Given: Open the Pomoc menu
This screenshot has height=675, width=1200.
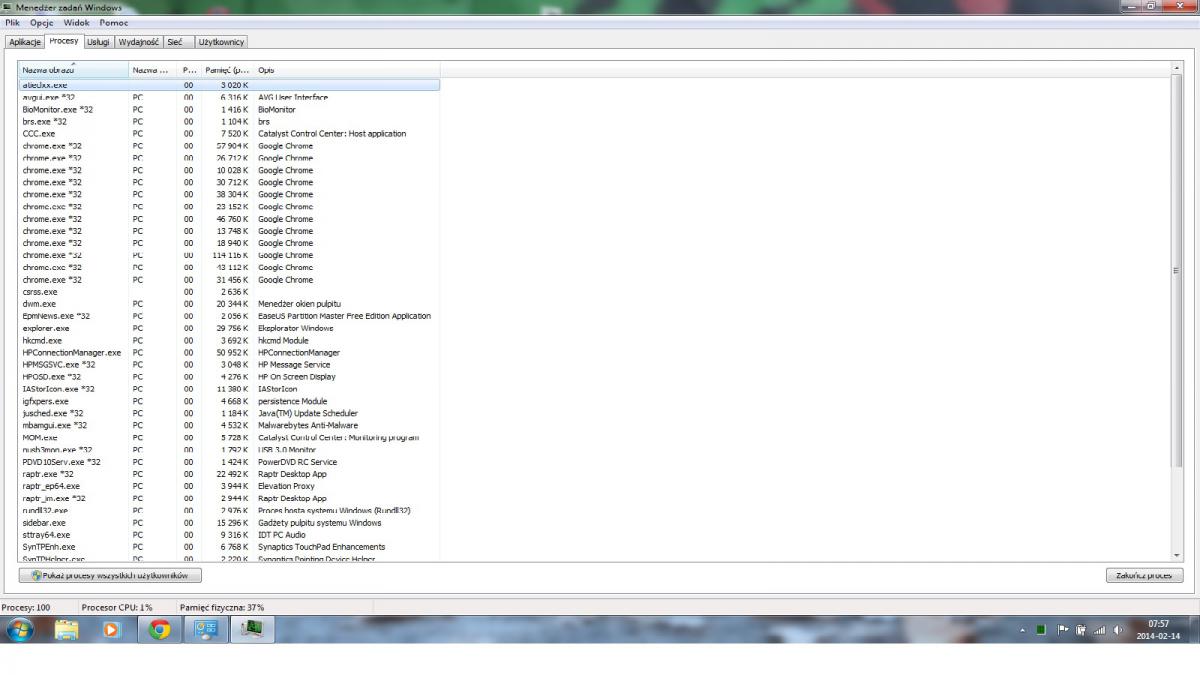Looking at the screenshot, I should point(114,22).
